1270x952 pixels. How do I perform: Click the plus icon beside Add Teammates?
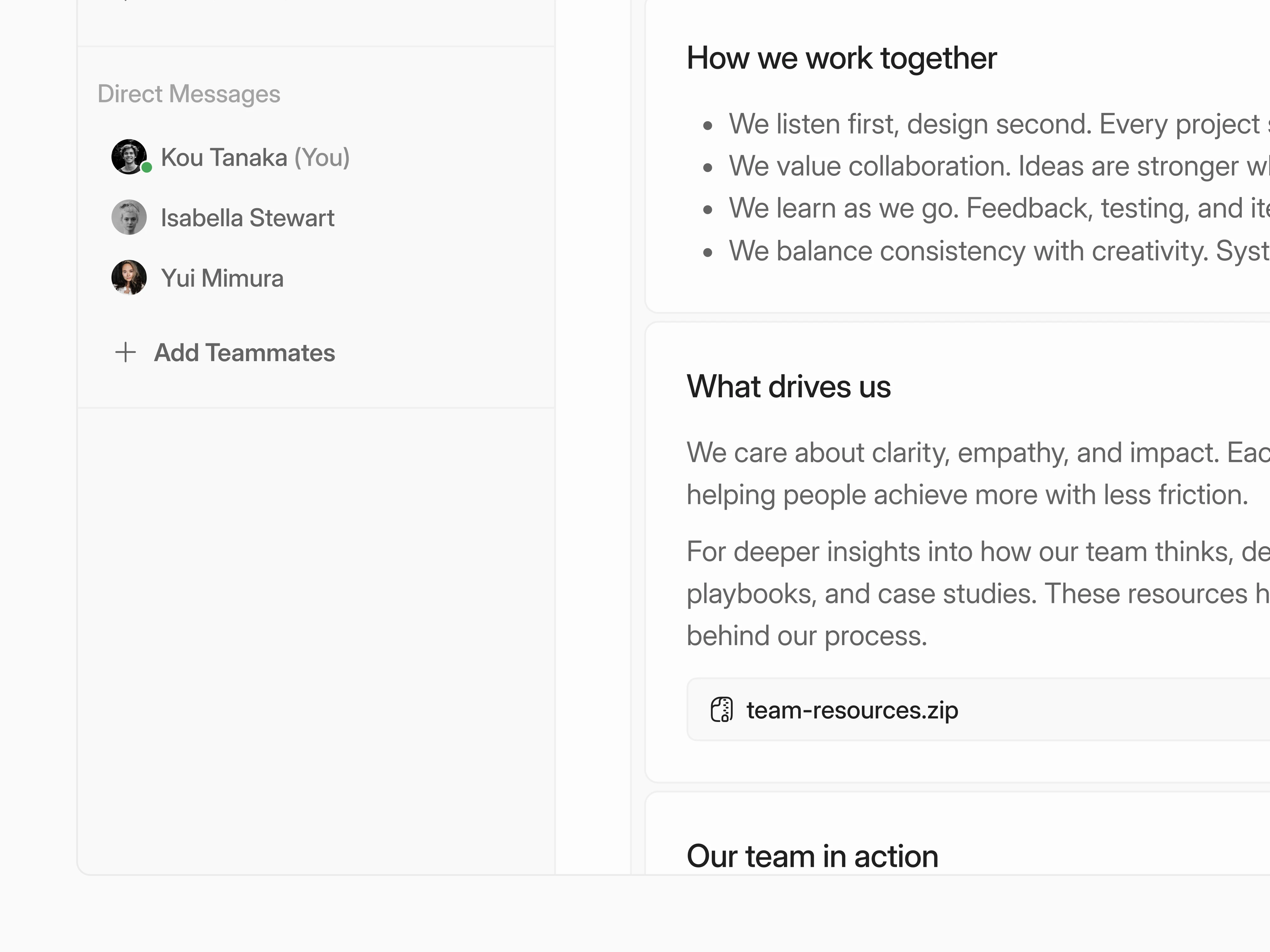click(125, 352)
